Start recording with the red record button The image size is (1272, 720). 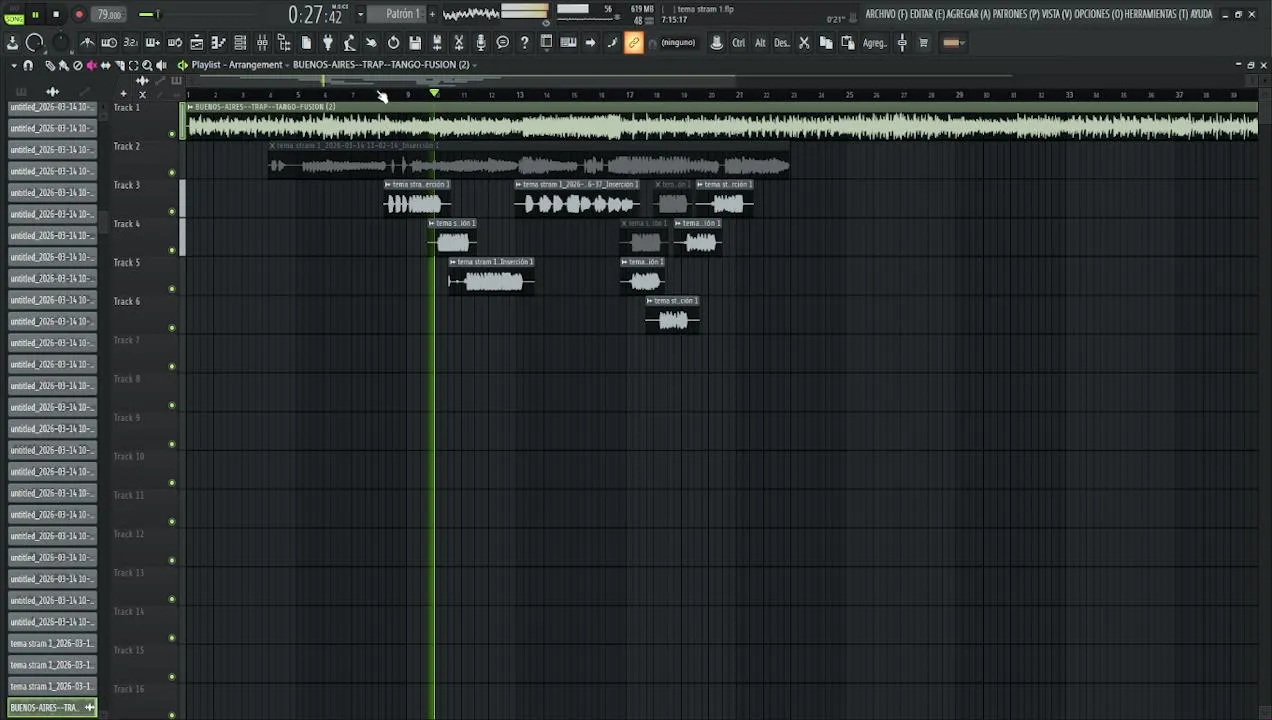tap(79, 14)
